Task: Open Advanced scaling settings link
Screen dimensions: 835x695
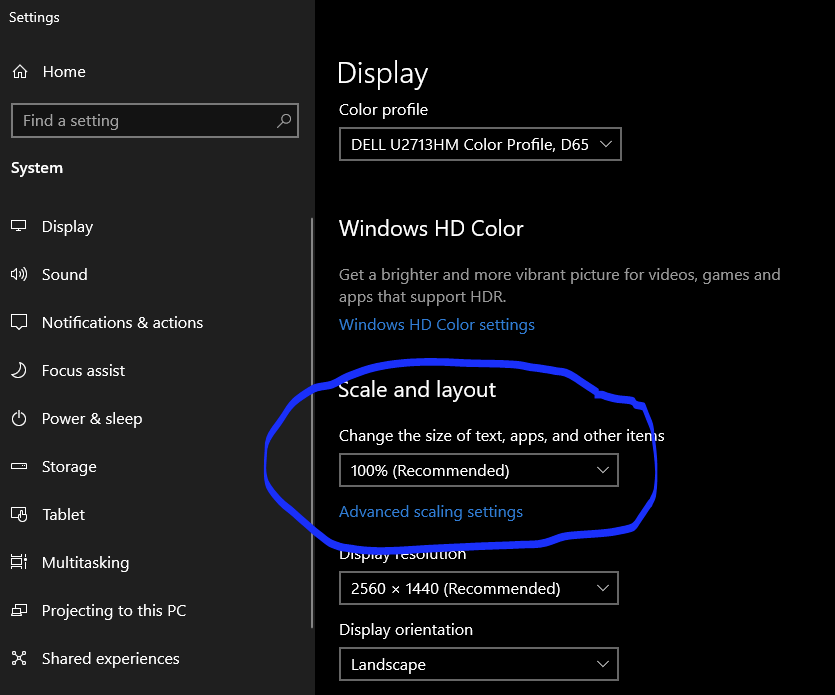Action: point(431,512)
